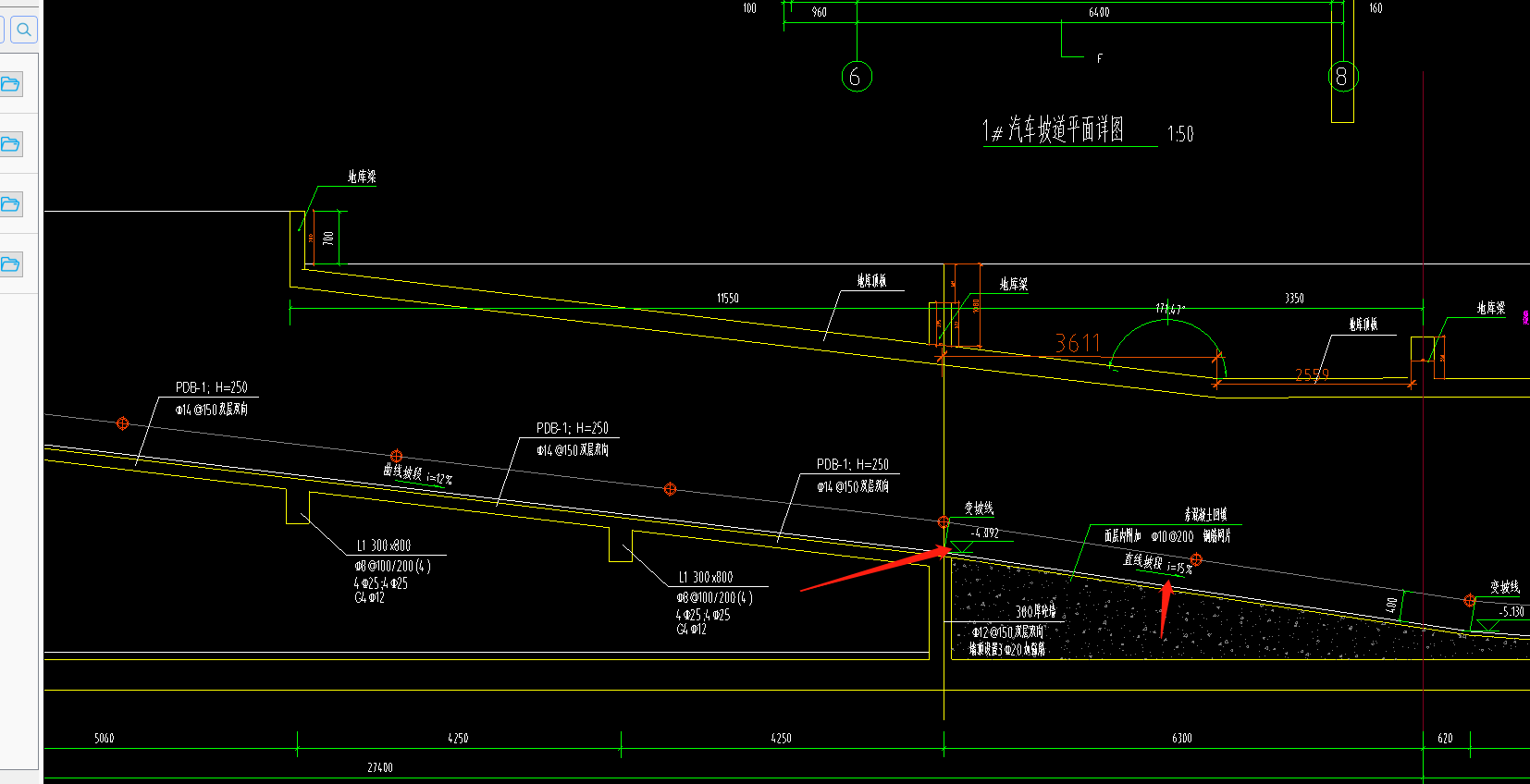Select the leftmost PDB-1; H=250 label
Viewport: 1530px width, 784px height.
pyautogui.click(x=212, y=387)
